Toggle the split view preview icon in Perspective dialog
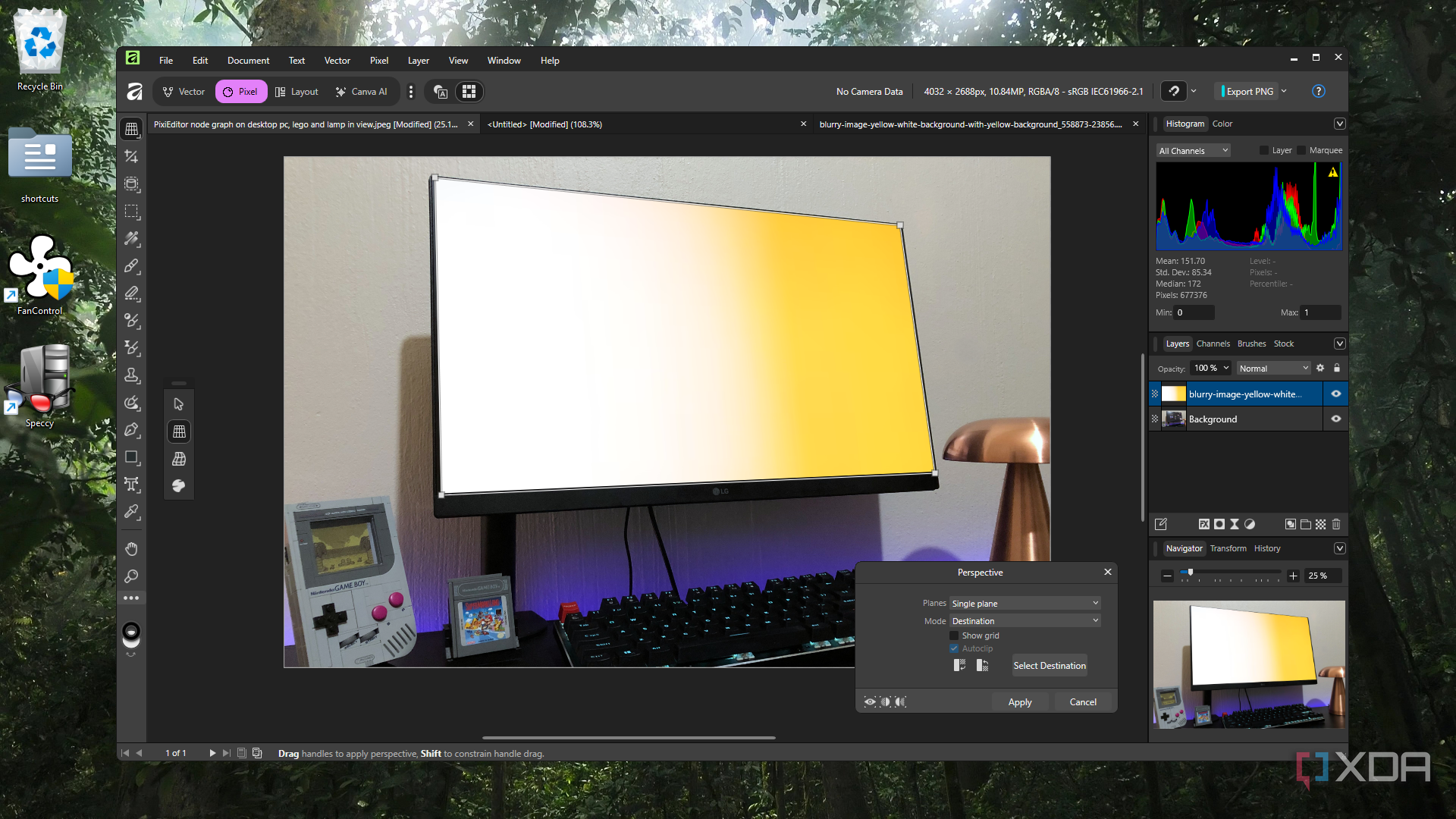 (x=885, y=702)
